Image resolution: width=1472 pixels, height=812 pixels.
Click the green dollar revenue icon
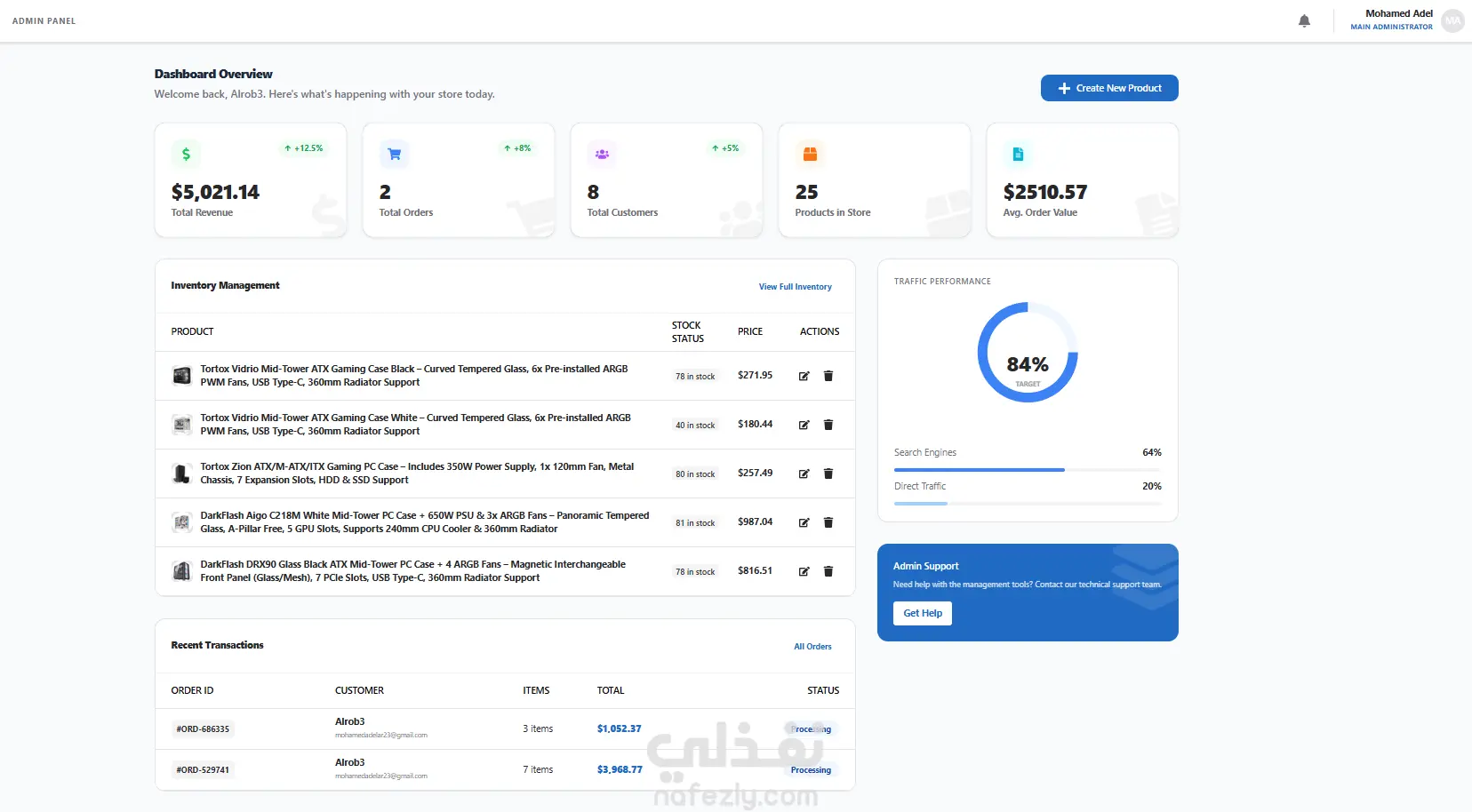(x=186, y=154)
